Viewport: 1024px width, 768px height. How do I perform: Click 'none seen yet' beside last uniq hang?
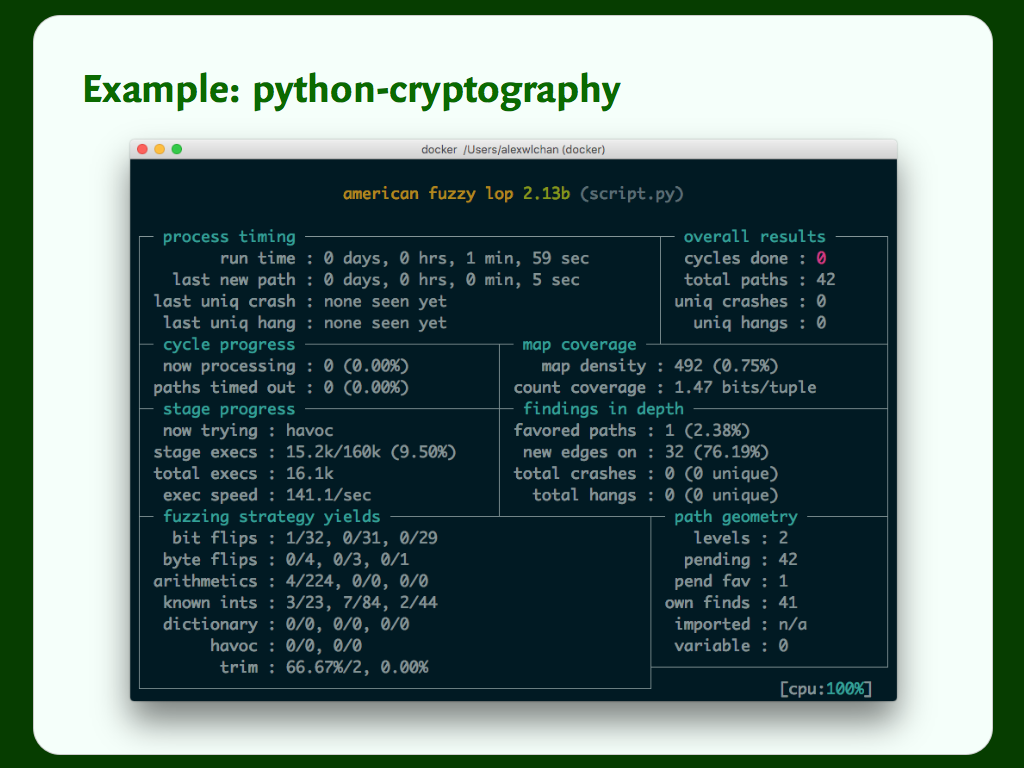pyautogui.click(x=385, y=323)
